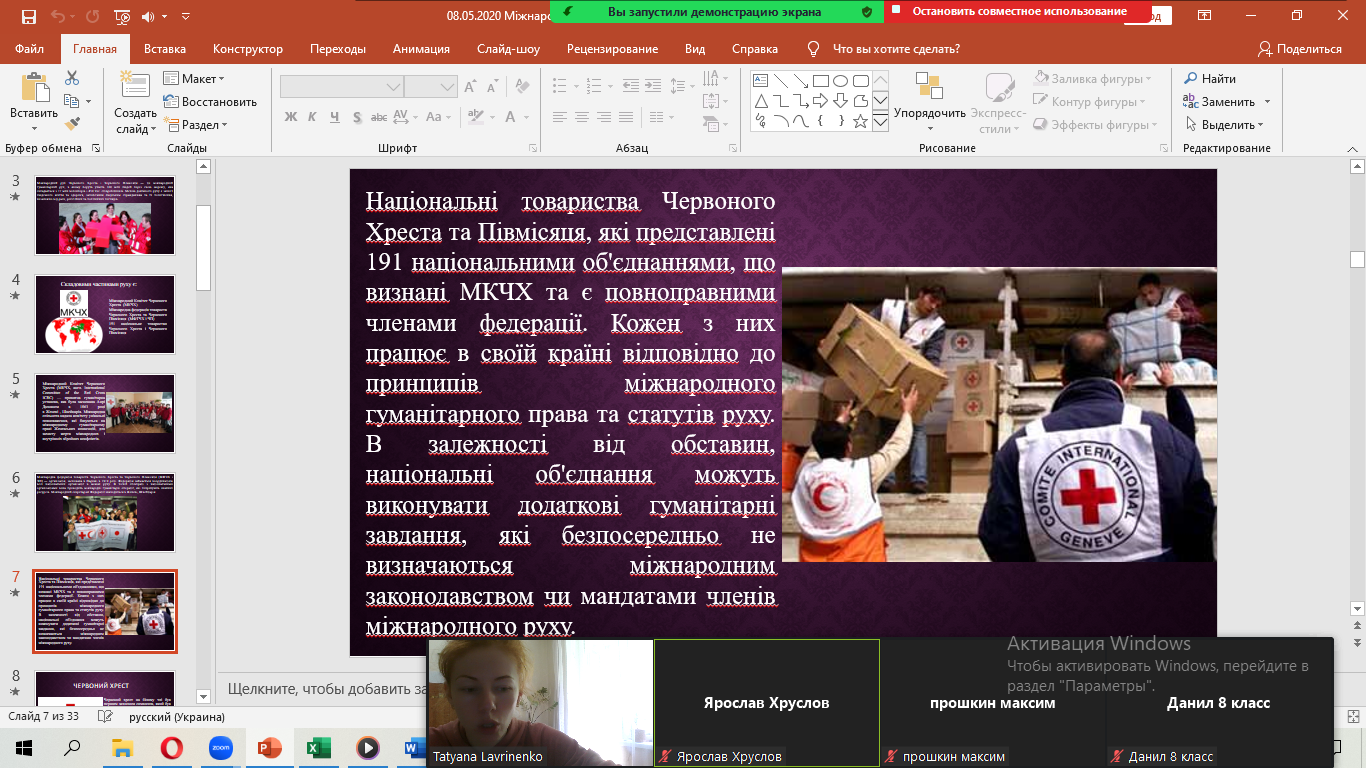The height and width of the screenshot is (768, 1366).
Task: Toggle underline Ч formatting
Action: (337, 116)
